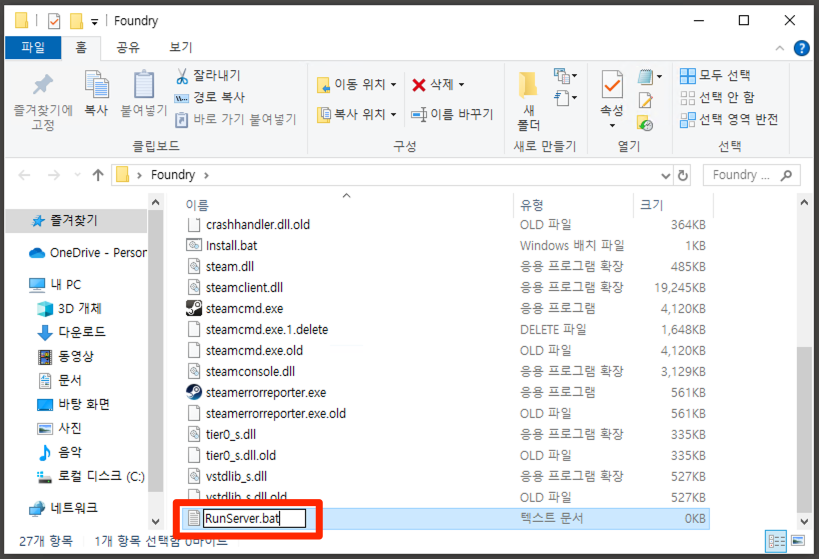Open 이동 위치 (Move to) dropdown

pos(357,84)
